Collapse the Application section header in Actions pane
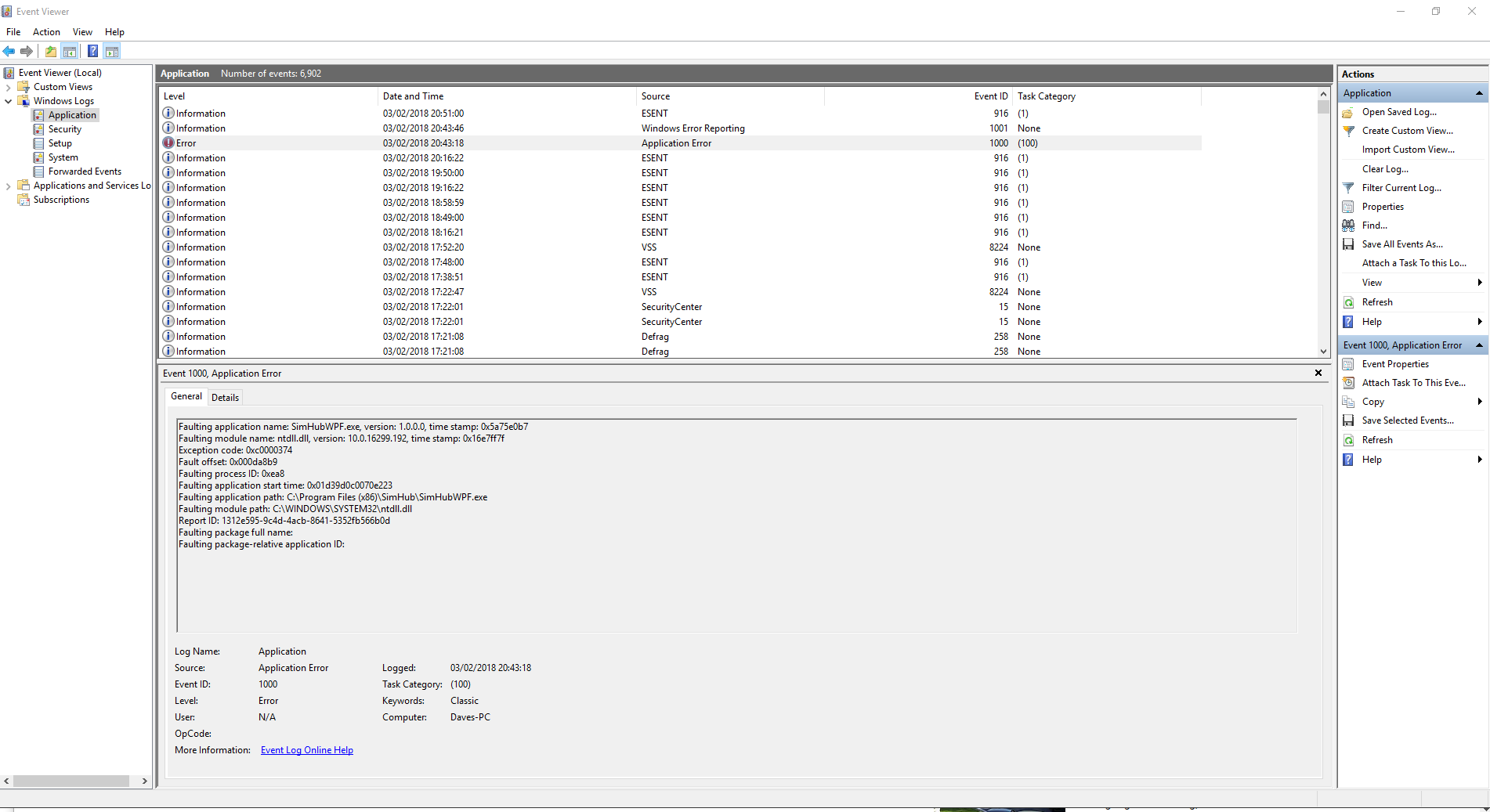 click(1480, 92)
